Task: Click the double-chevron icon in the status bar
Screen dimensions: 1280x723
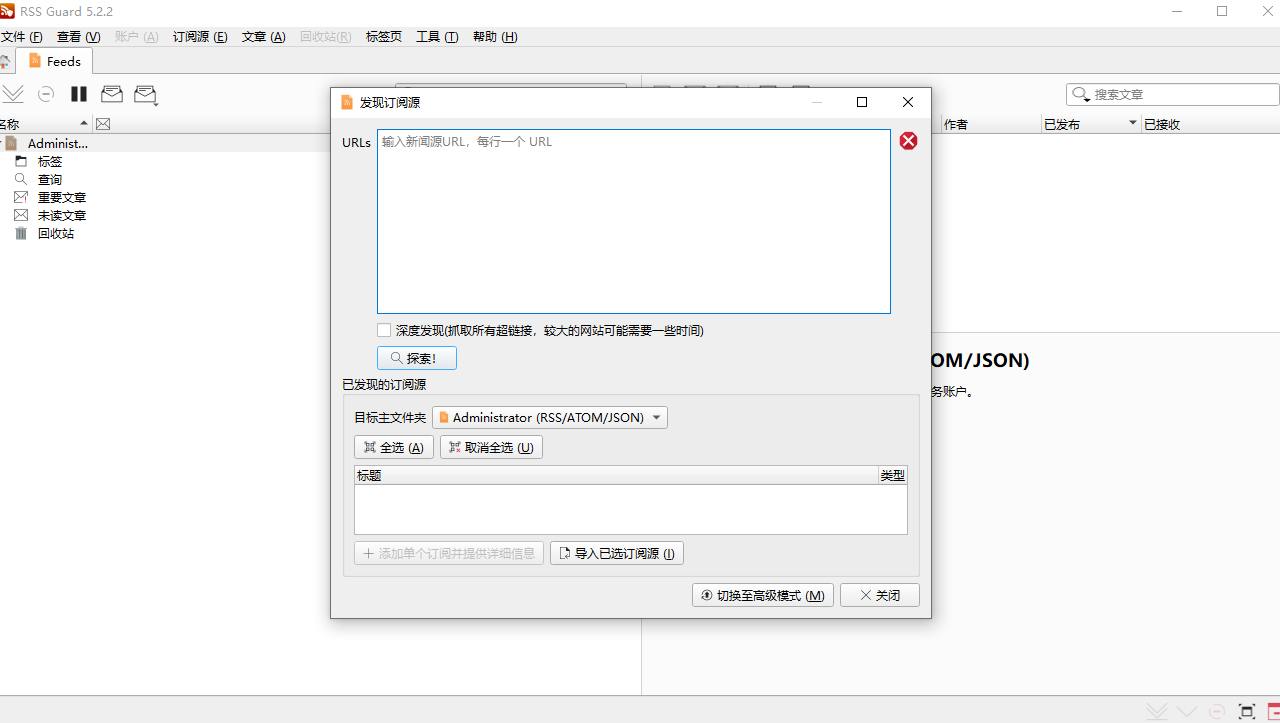Action: (x=1157, y=711)
